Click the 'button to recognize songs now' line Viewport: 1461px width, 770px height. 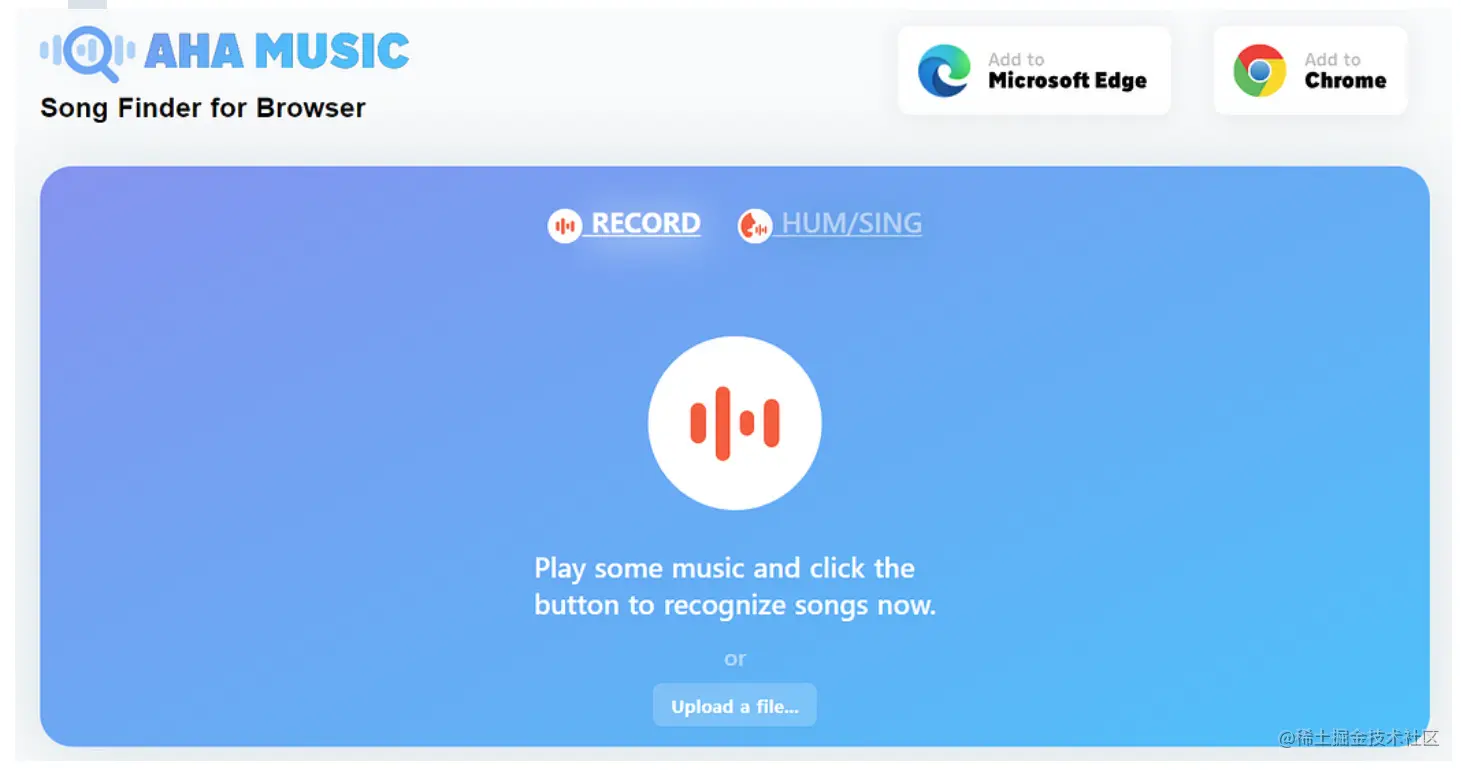[x=735, y=605]
